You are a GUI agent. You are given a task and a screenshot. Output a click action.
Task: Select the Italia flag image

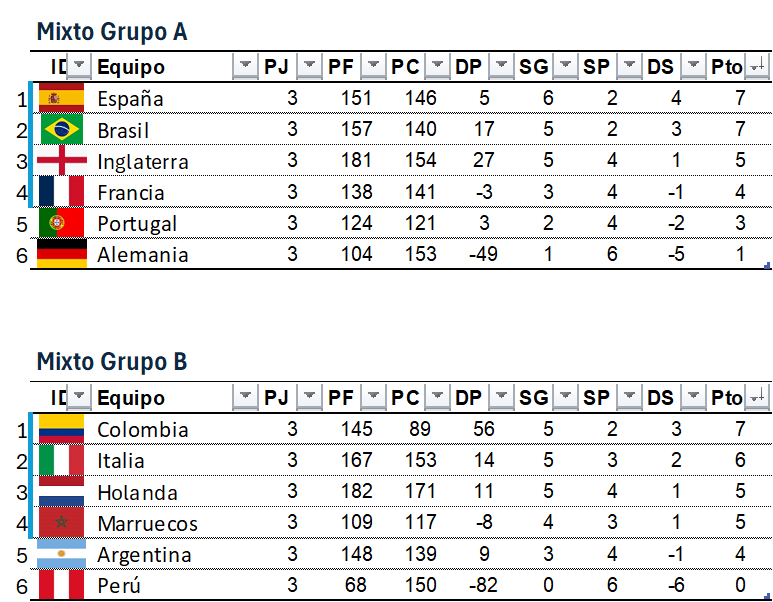click(60, 460)
